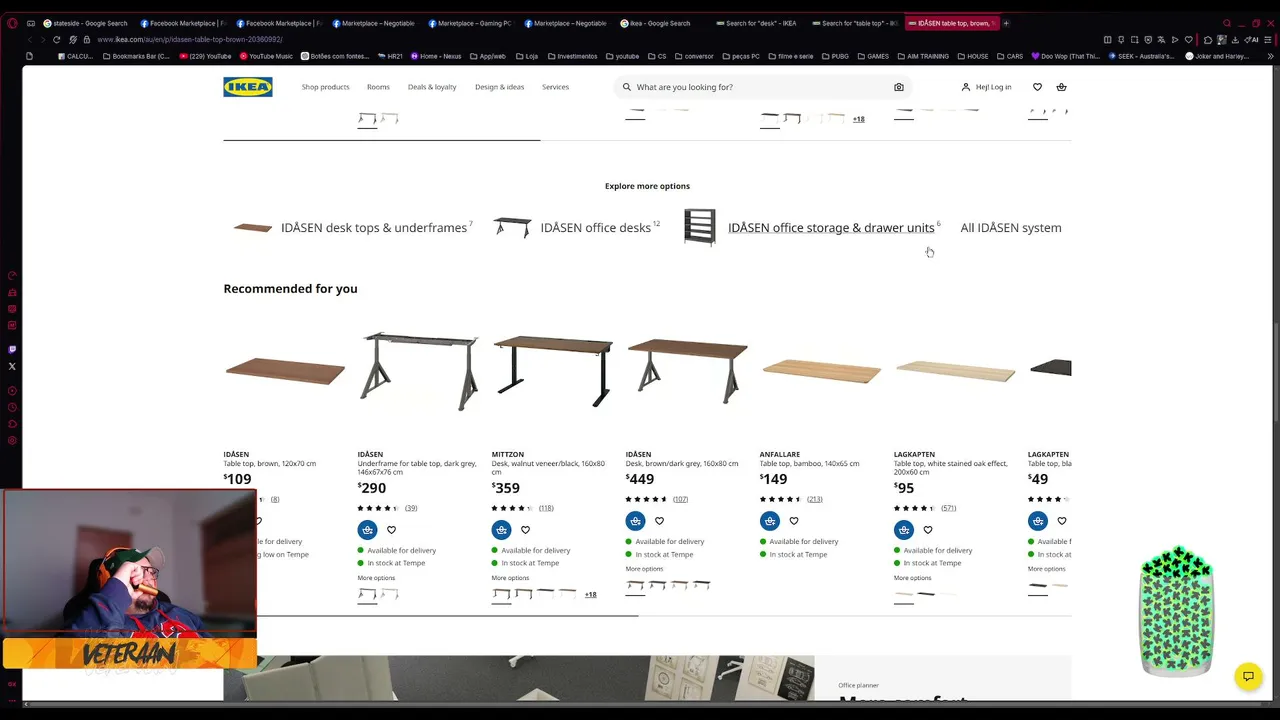The width and height of the screenshot is (1280, 720).
Task: Open the Twitch icon in the browser sidebar
Action: click(x=12, y=349)
